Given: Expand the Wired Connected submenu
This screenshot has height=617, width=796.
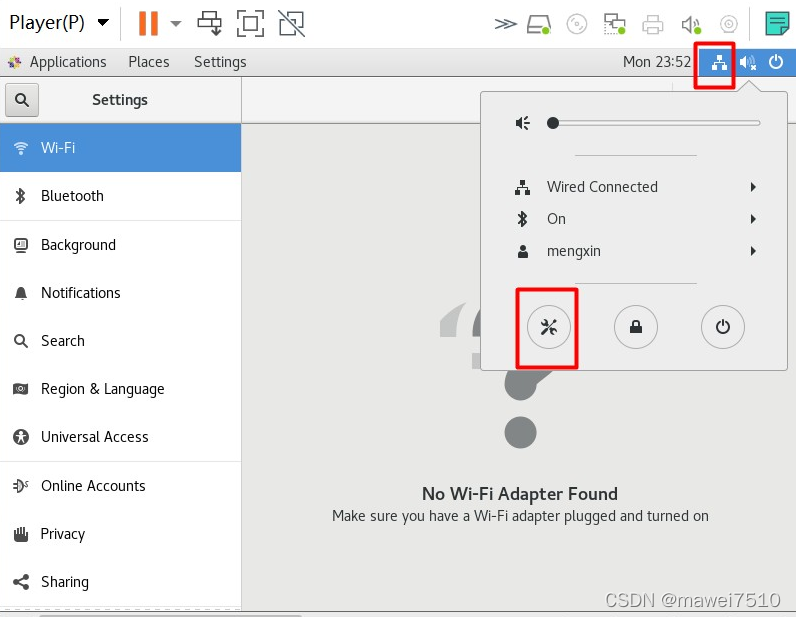Looking at the screenshot, I should [x=635, y=187].
